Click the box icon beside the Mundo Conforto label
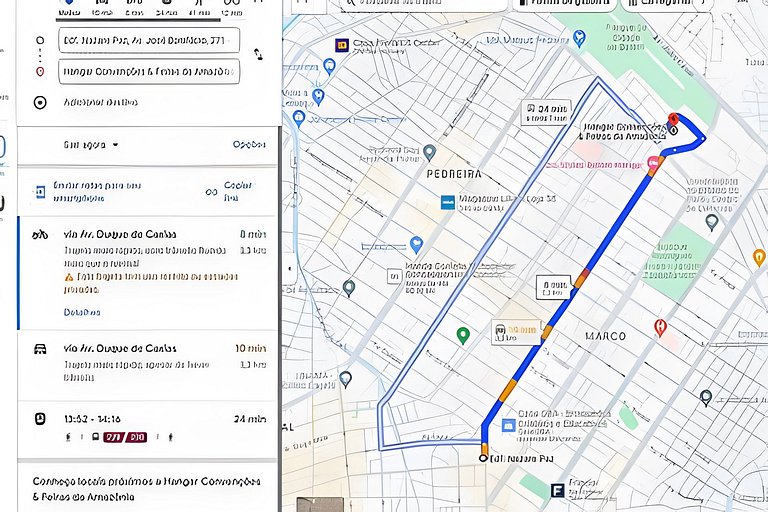This screenshot has width=768, height=512. (x=394, y=276)
